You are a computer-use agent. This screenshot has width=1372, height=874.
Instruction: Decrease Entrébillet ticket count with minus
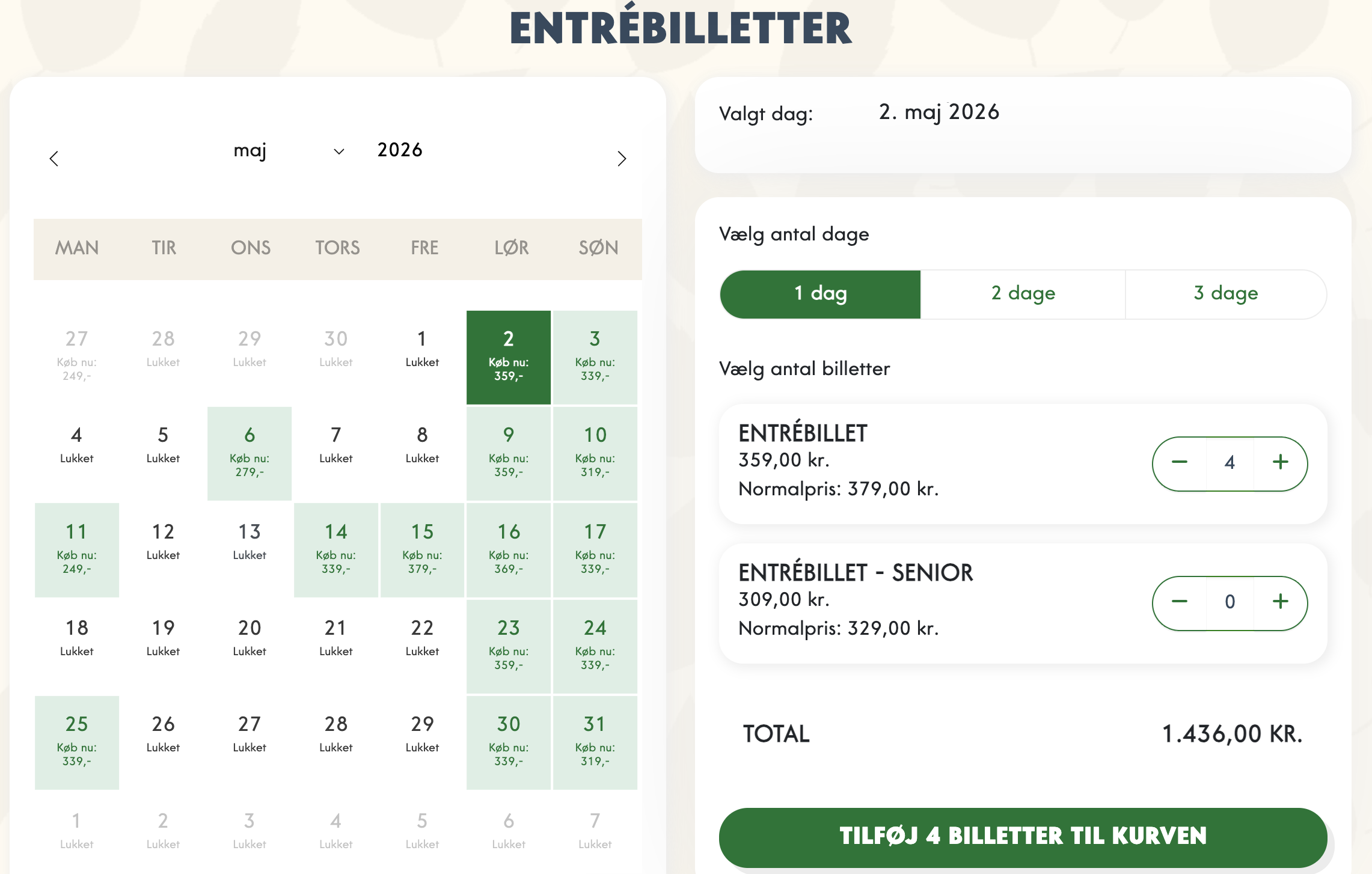click(x=1180, y=462)
